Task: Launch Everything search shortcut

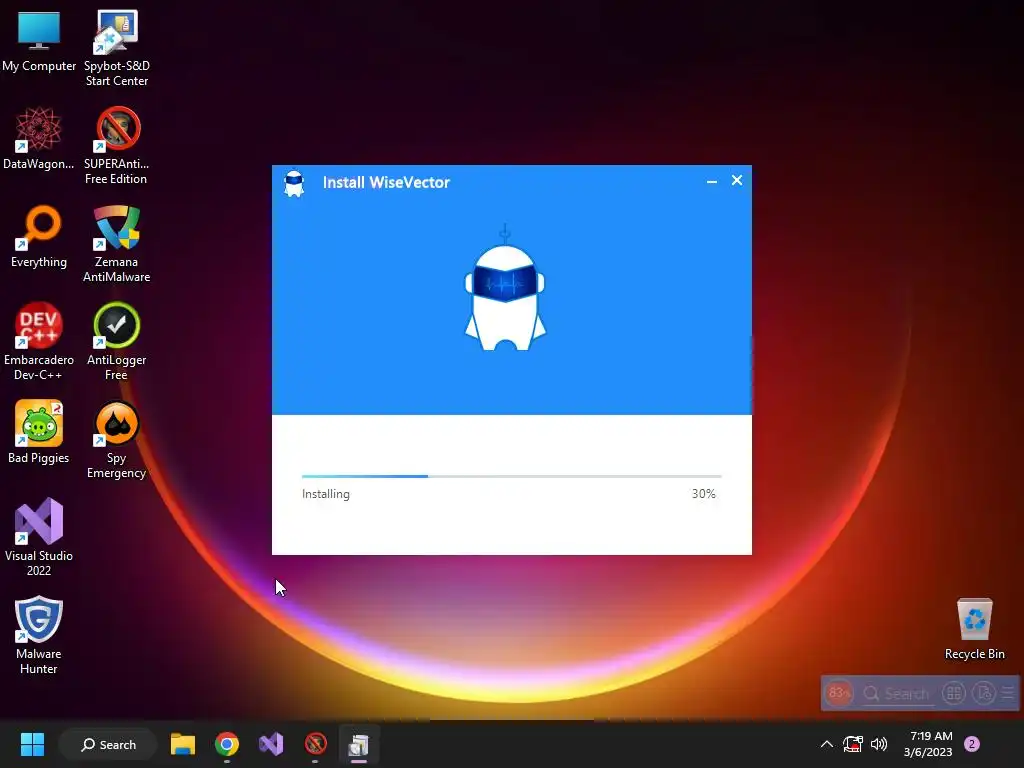Action: tap(39, 237)
